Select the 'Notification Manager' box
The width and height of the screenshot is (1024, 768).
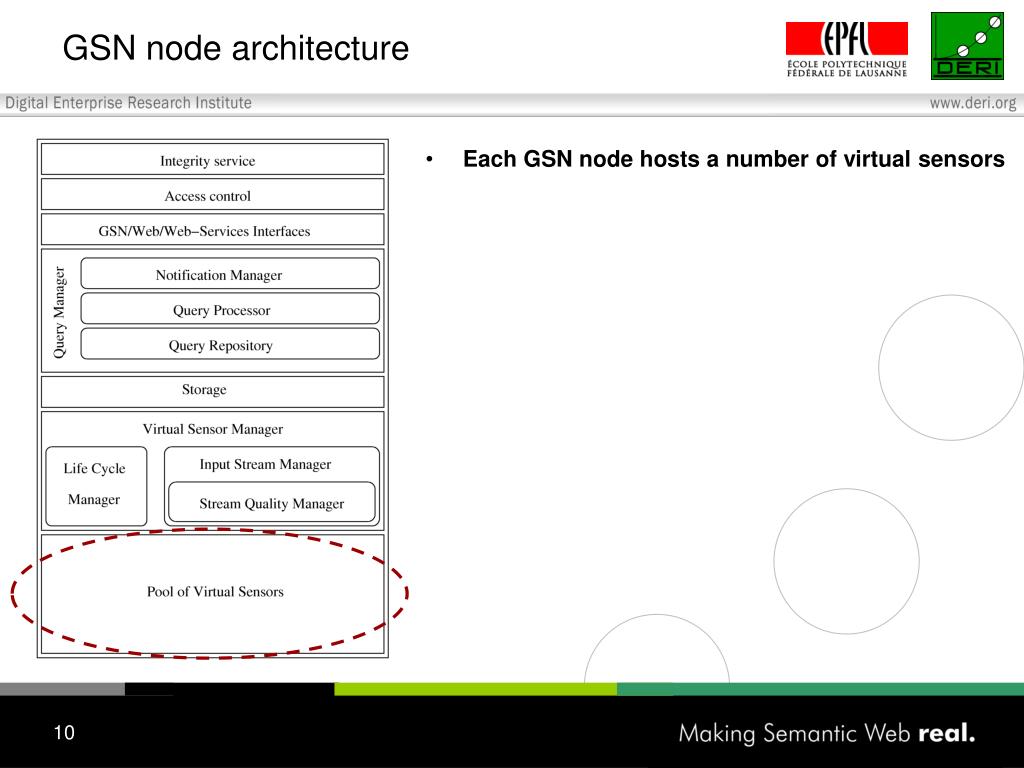pos(230,274)
